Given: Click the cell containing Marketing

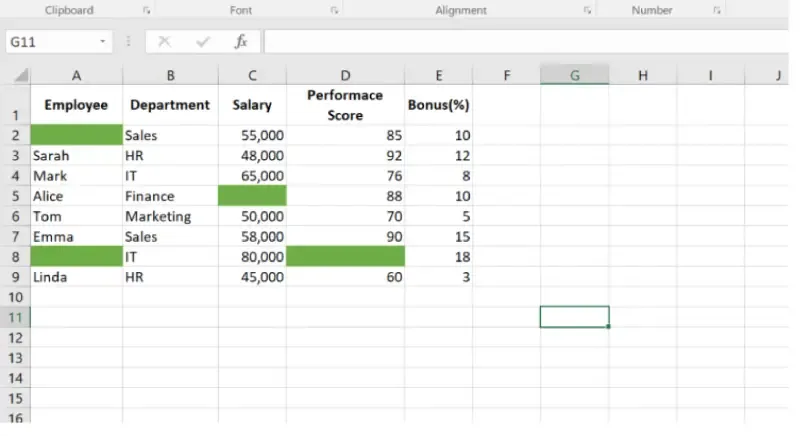Looking at the screenshot, I should click(158, 216).
